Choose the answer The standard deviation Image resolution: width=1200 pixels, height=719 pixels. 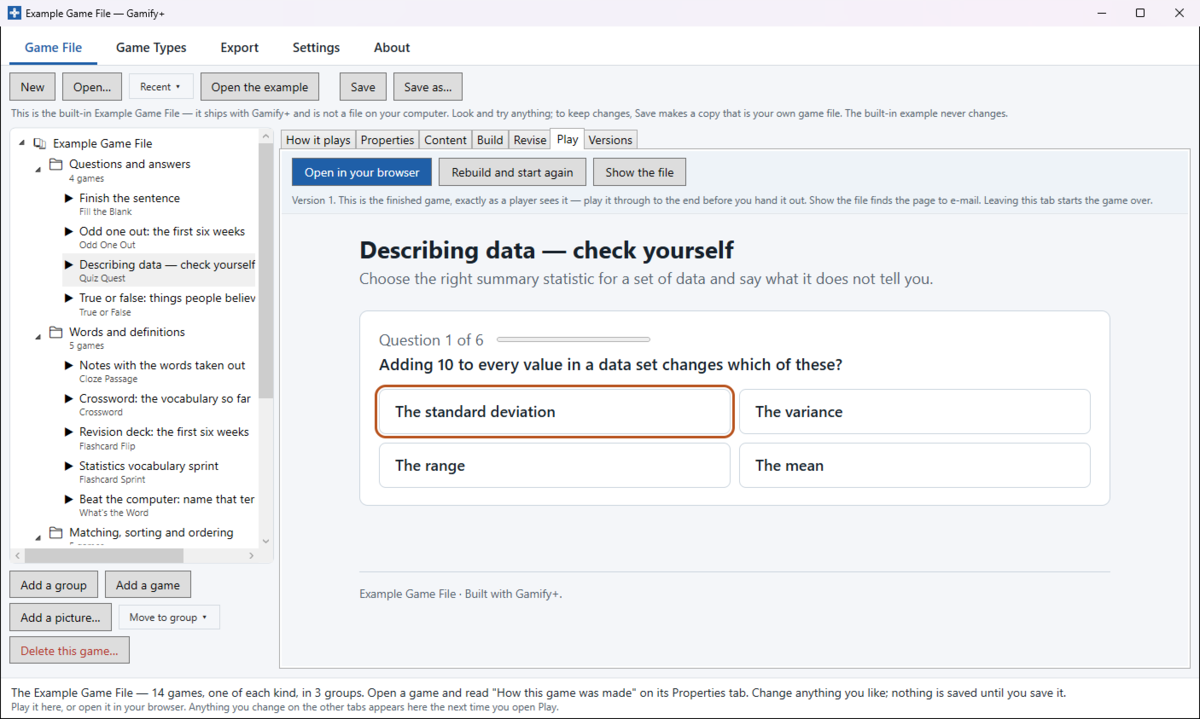555,412
